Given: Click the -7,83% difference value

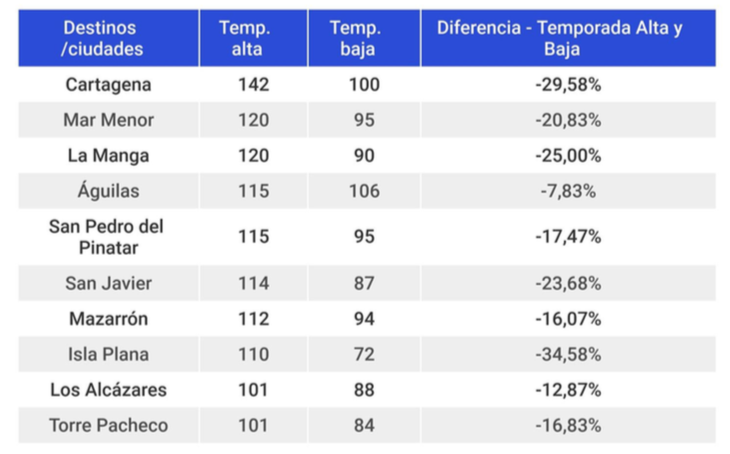Looking at the screenshot, I should 568,191.
